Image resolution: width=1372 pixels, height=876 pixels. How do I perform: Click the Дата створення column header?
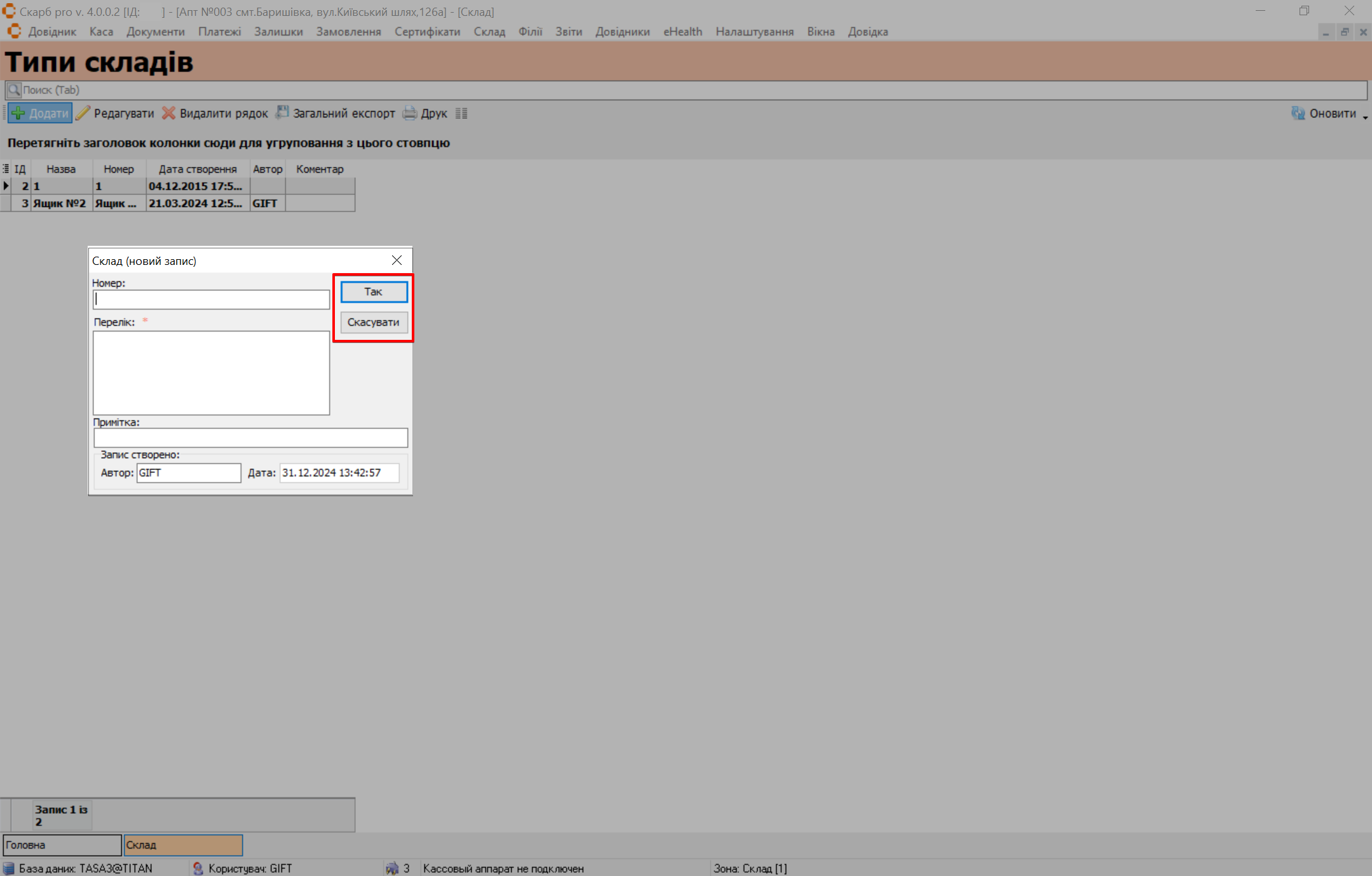tap(198, 169)
